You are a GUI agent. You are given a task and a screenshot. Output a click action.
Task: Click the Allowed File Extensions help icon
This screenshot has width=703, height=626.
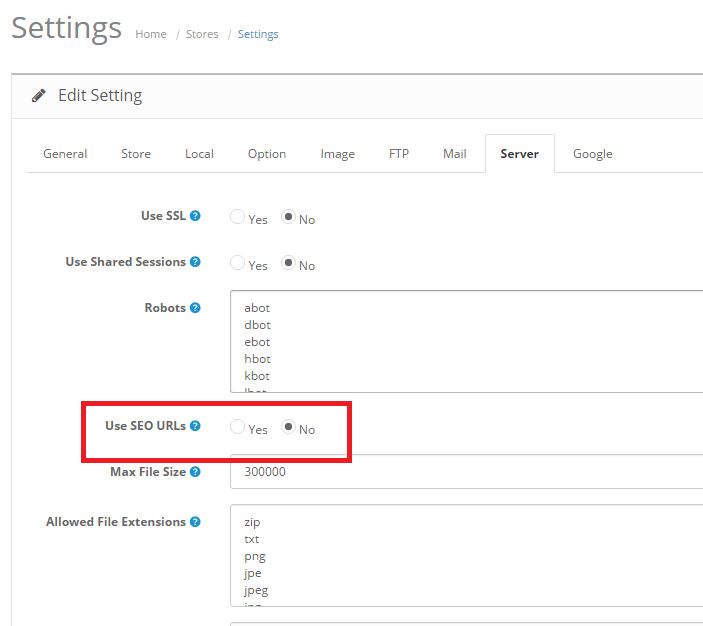(x=195, y=522)
